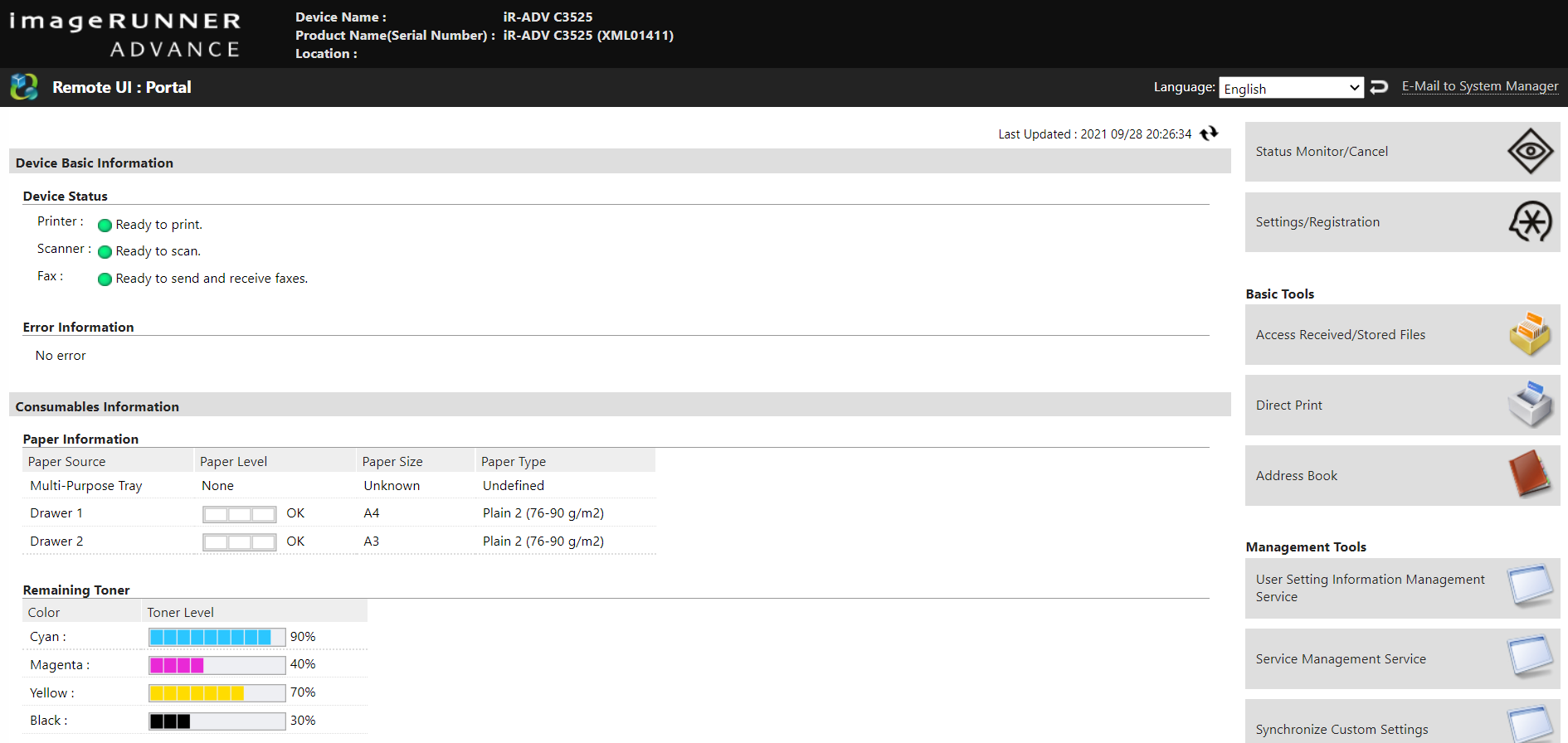The image size is (1568, 743).
Task: Click the 'Unknown' paper size cell
Action: [392, 486]
